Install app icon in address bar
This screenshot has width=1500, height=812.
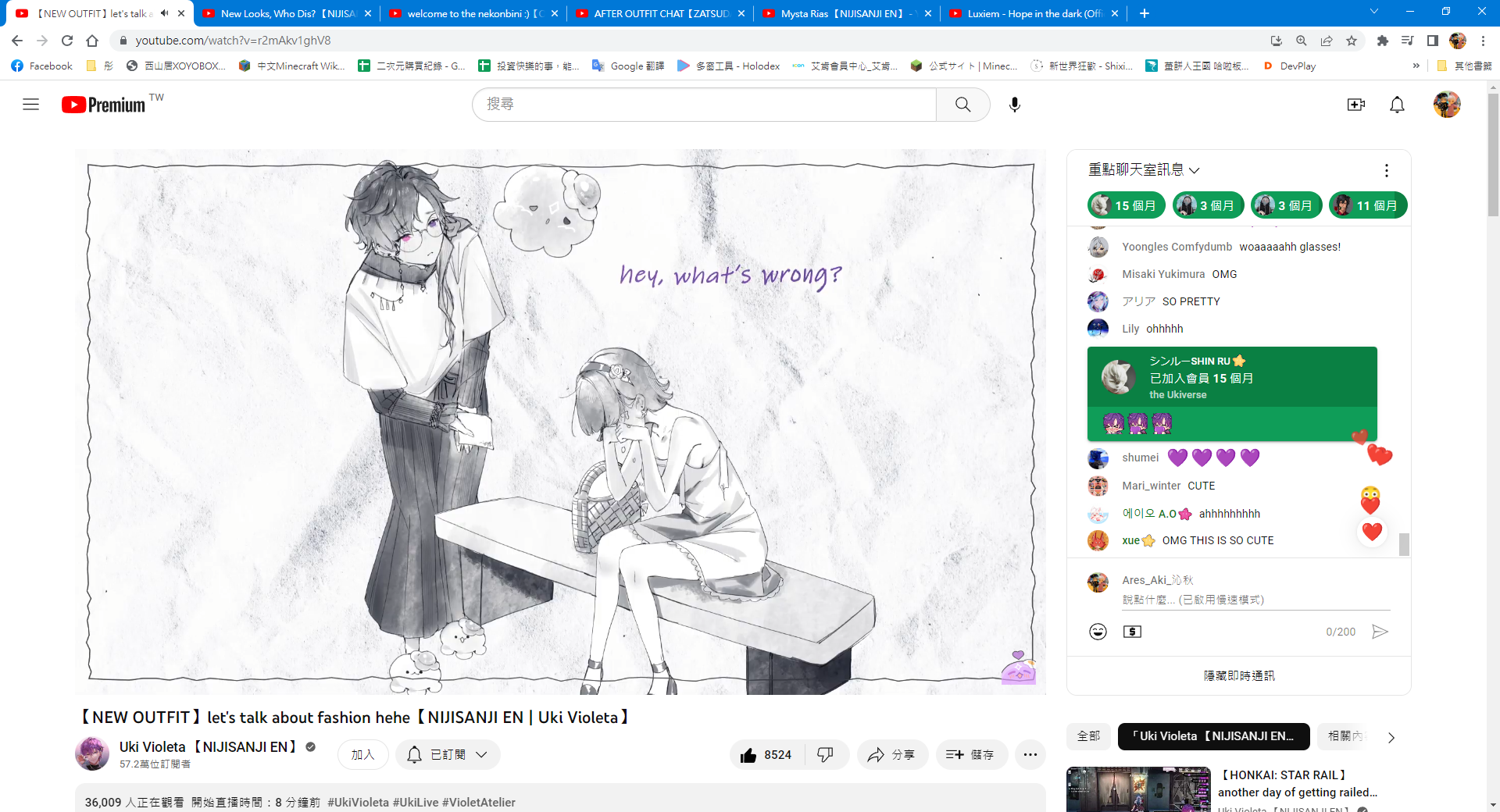click(x=1277, y=41)
